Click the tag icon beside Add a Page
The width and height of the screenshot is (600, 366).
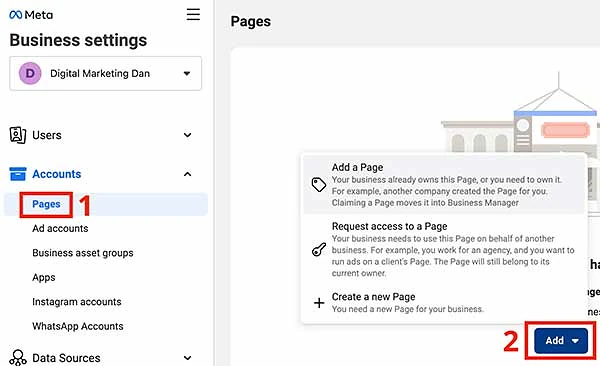319,185
